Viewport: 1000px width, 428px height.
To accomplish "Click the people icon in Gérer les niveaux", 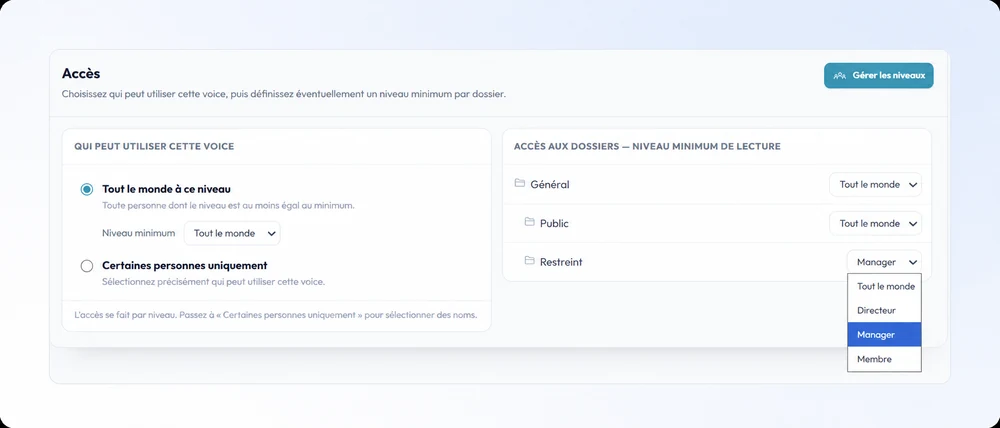I will (839, 75).
